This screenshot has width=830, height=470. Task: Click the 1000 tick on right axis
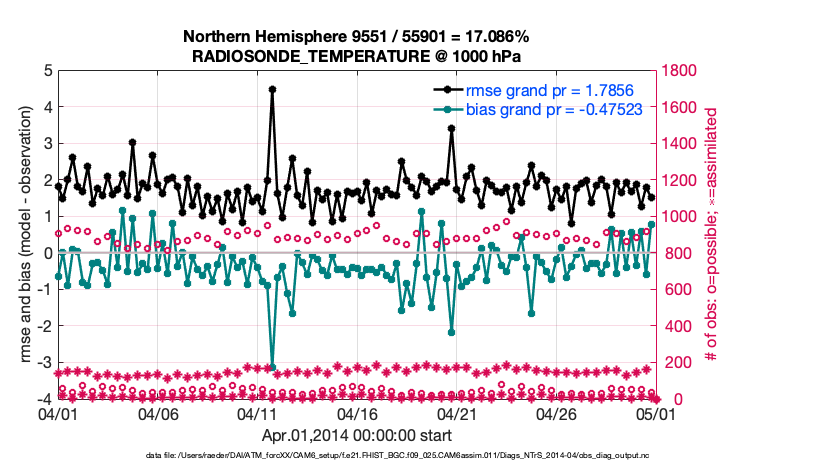click(x=679, y=217)
